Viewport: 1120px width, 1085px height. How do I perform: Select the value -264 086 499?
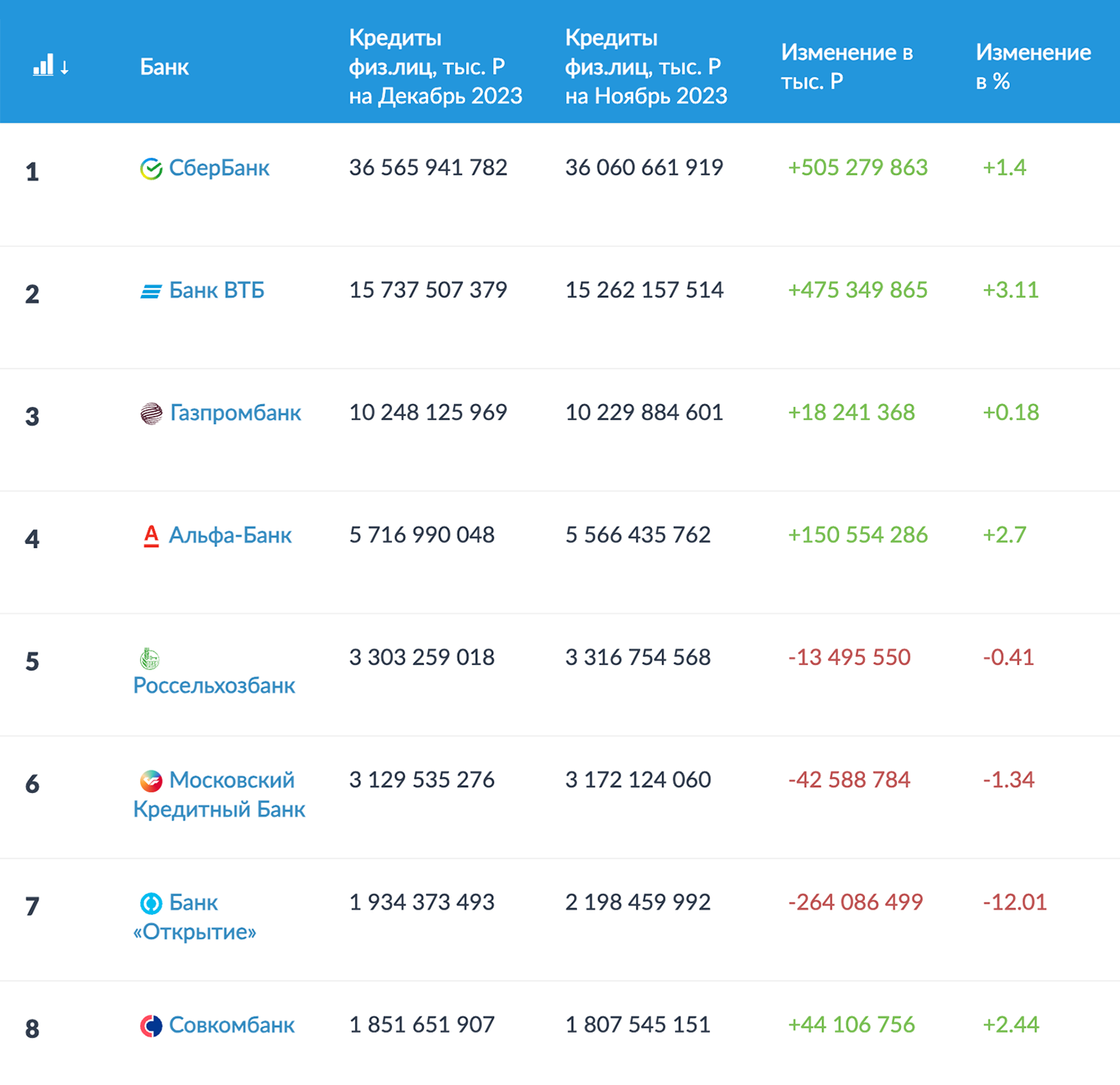(x=855, y=901)
